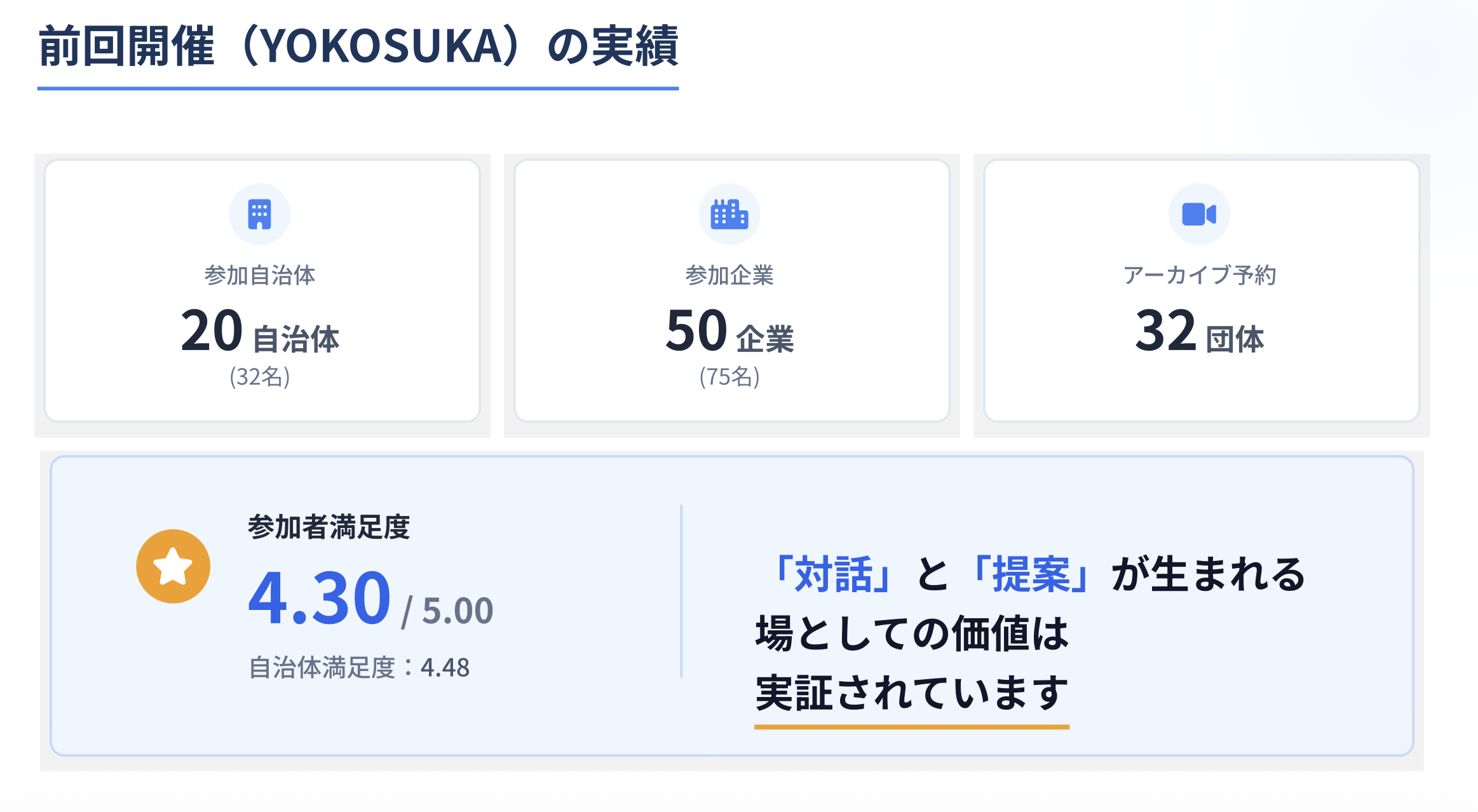Select the slide title 前回開催（YOKOSUKA）の実績
Image resolution: width=1478 pixels, height=812 pixels.
[x=358, y=46]
